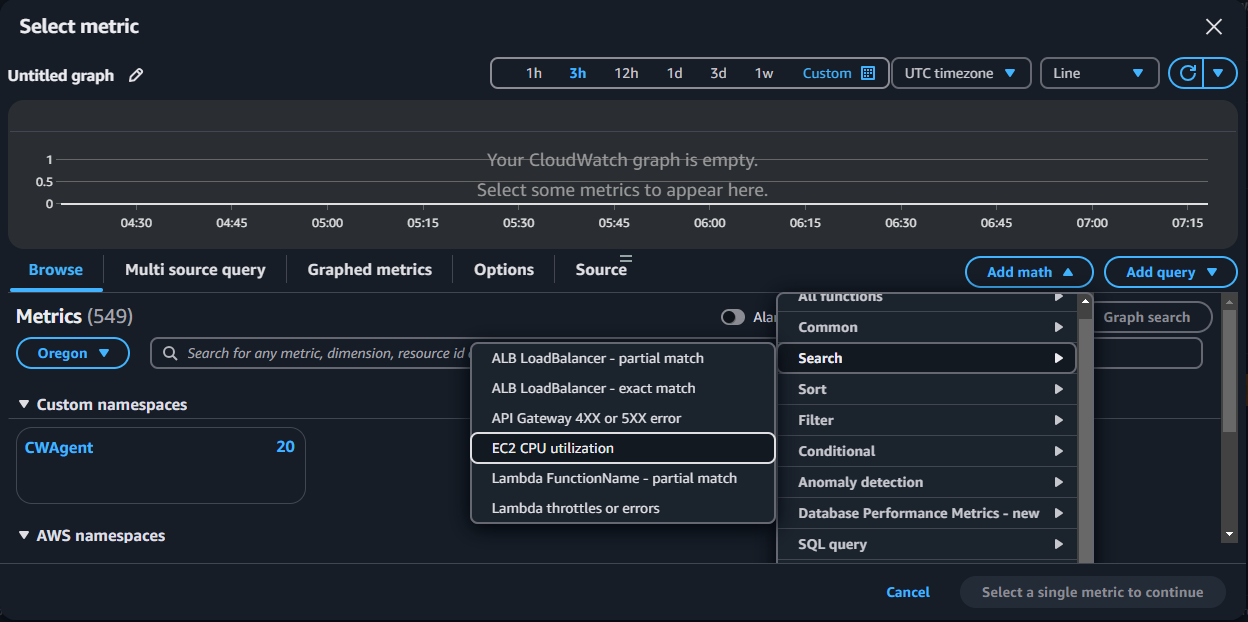
Task: Switch to the Graphed metrics tab
Action: [x=369, y=270]
